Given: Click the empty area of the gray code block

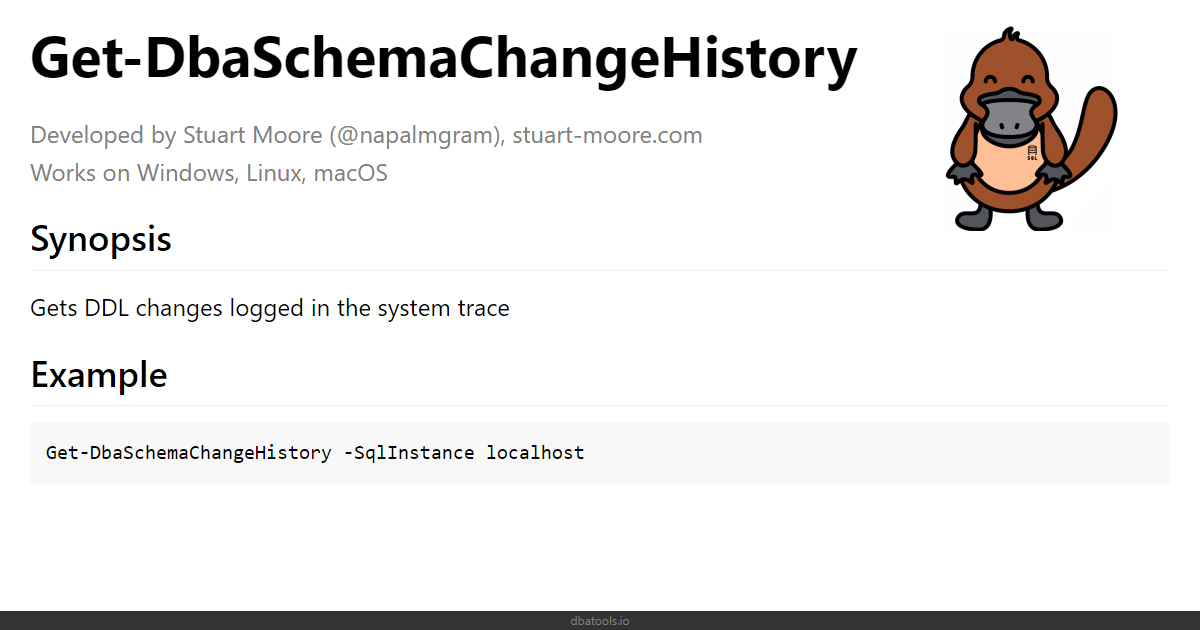Looking at the screenshot, I should tap(880, 453).
